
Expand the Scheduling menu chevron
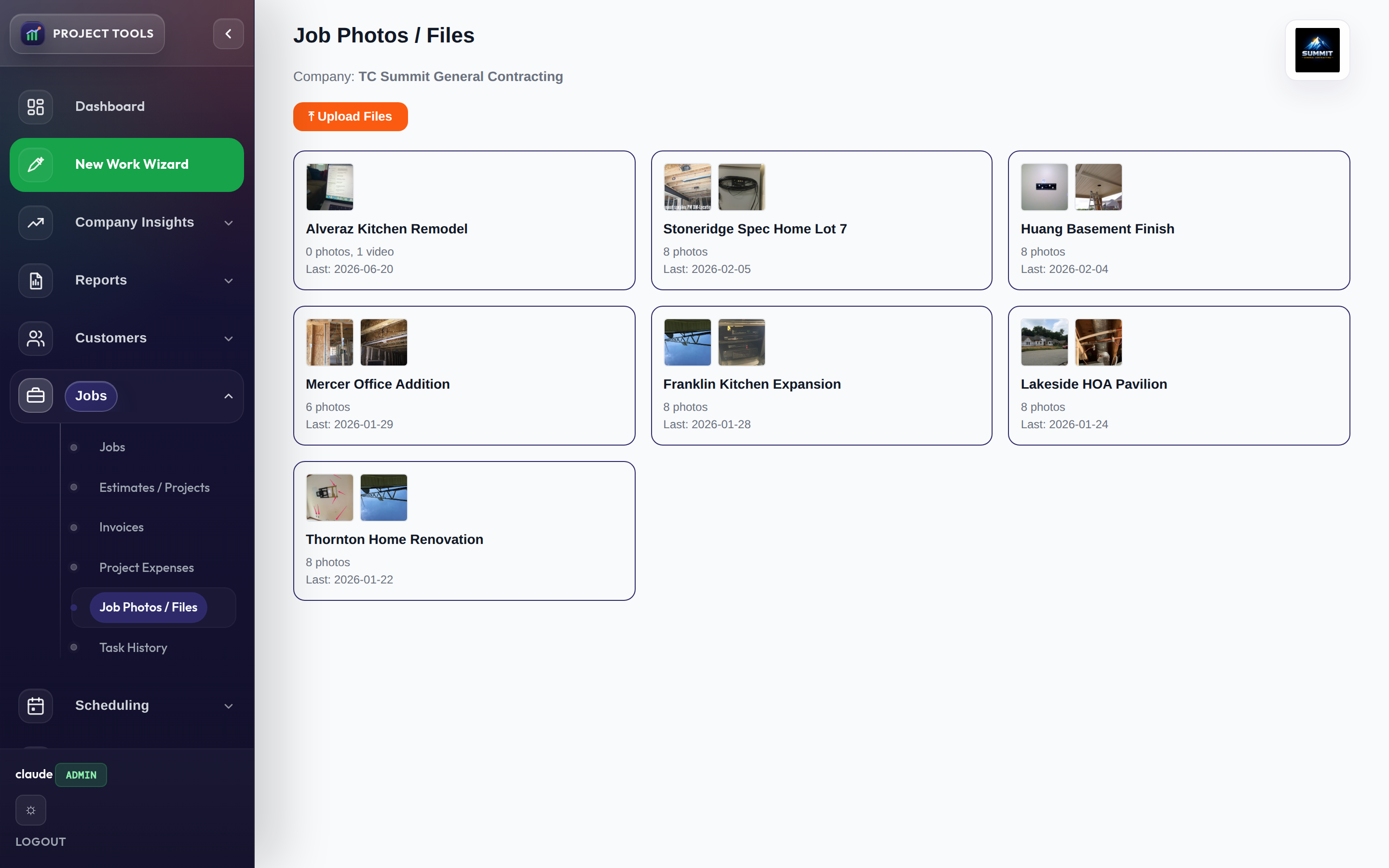click(x=229, y=706)
